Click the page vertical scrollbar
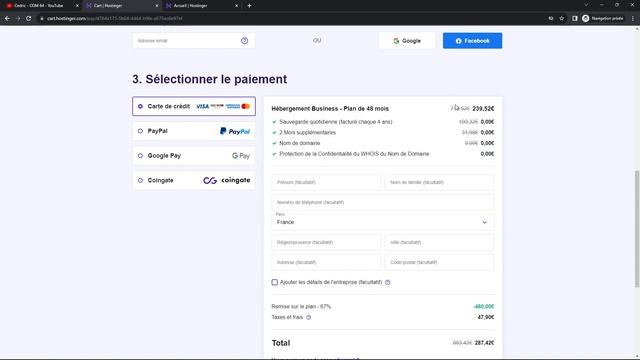 point(637,229)
